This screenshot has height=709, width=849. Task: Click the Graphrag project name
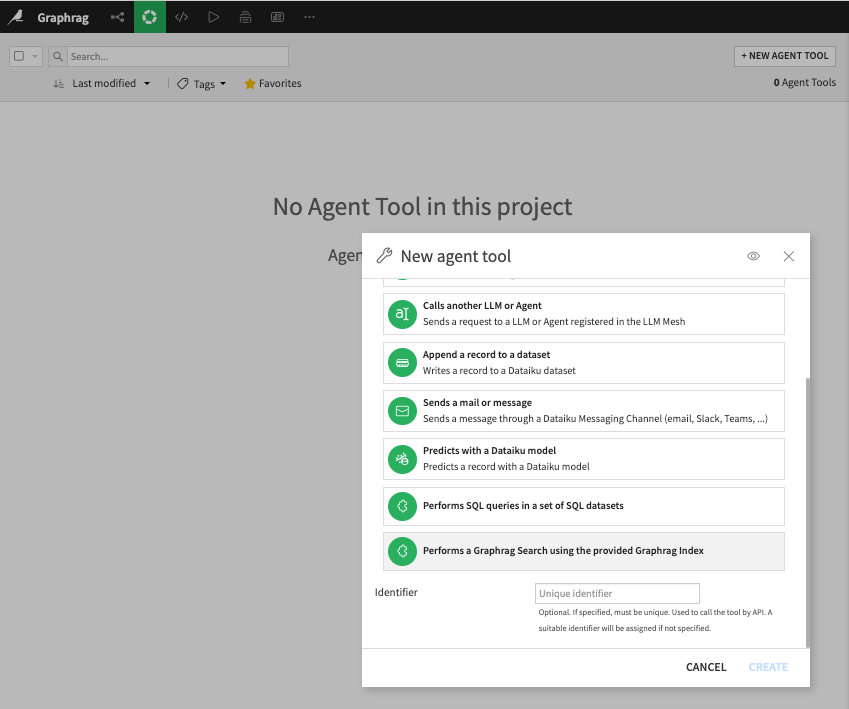coord(63,17)
